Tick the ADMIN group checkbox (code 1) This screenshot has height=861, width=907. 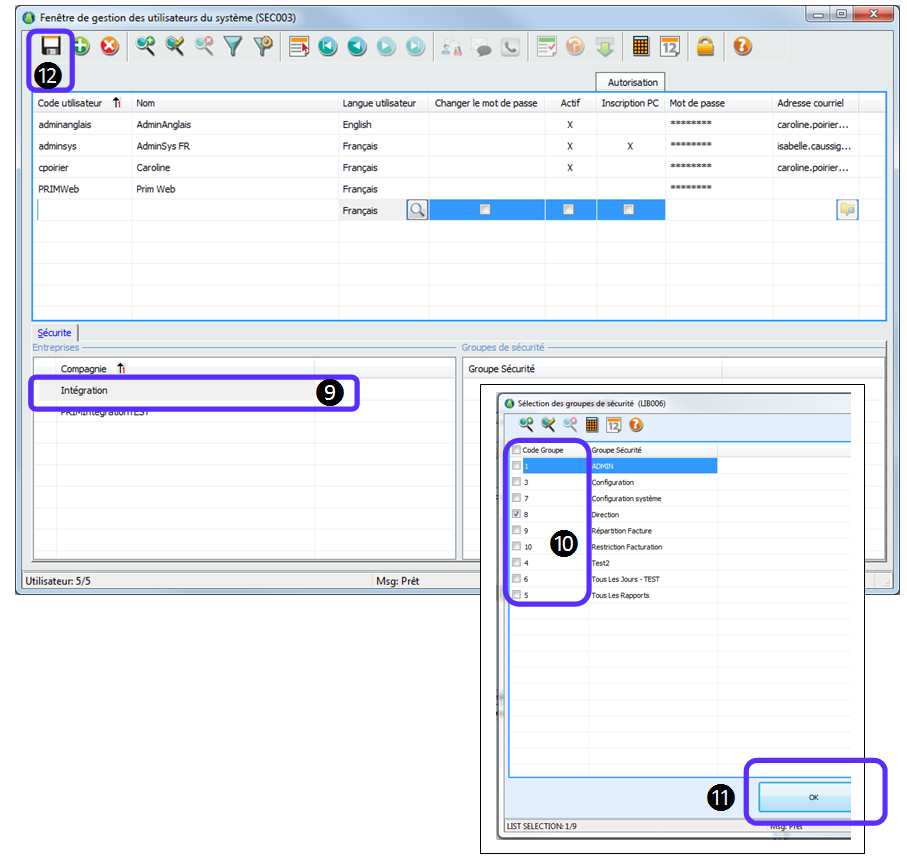point(516,466)
